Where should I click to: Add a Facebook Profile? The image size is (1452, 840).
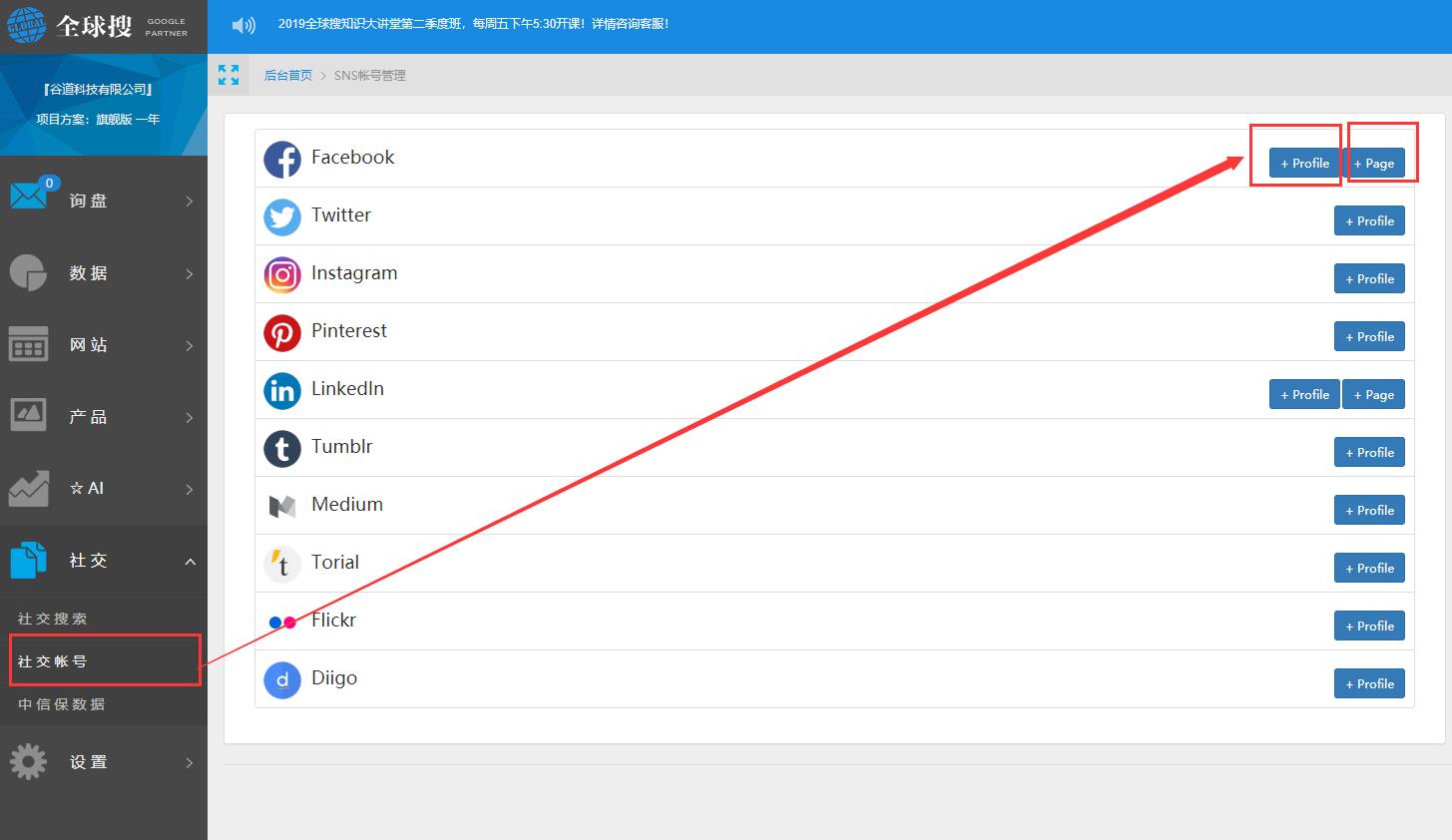point(1304,164)
